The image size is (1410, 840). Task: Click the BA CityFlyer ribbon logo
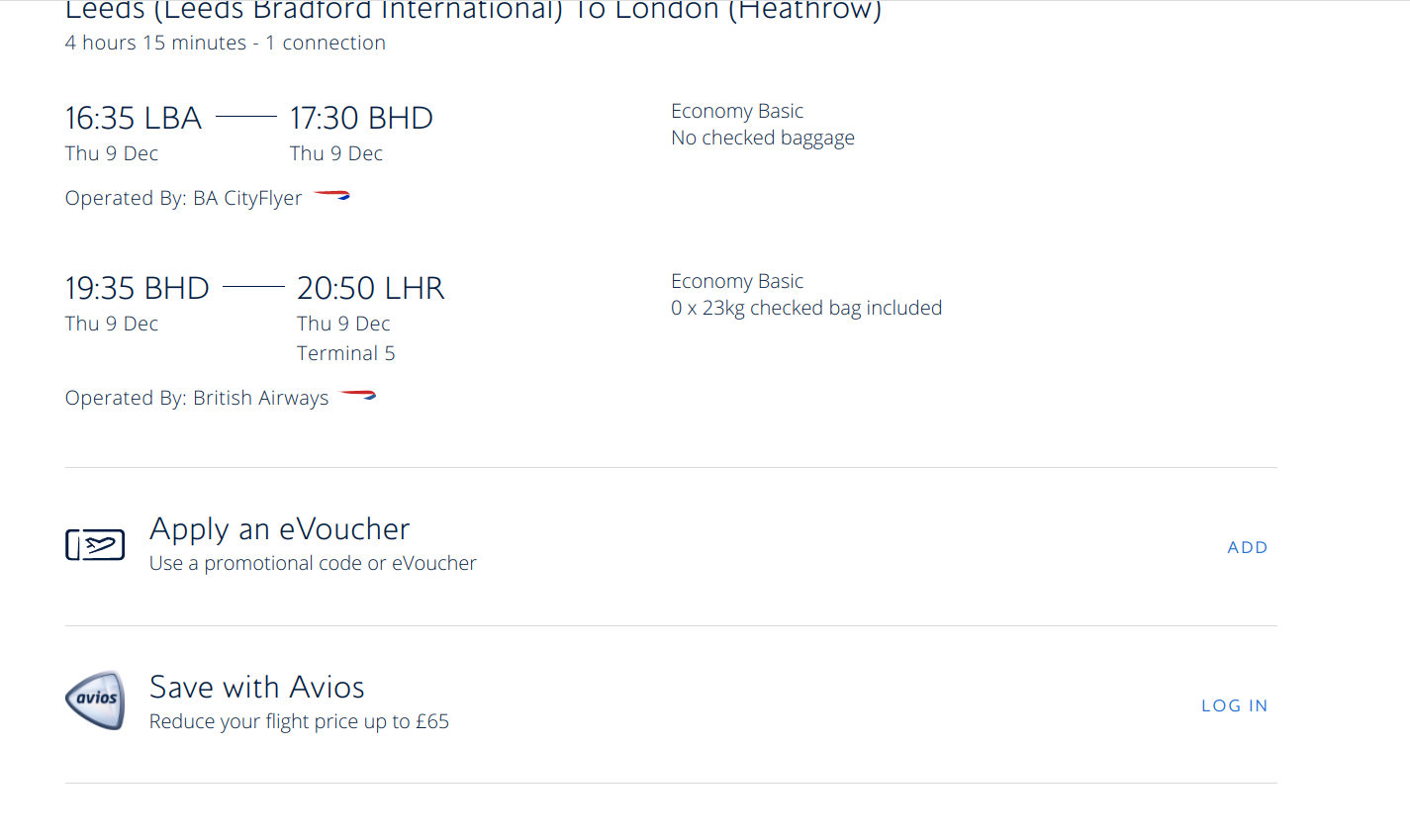[331, 196]
